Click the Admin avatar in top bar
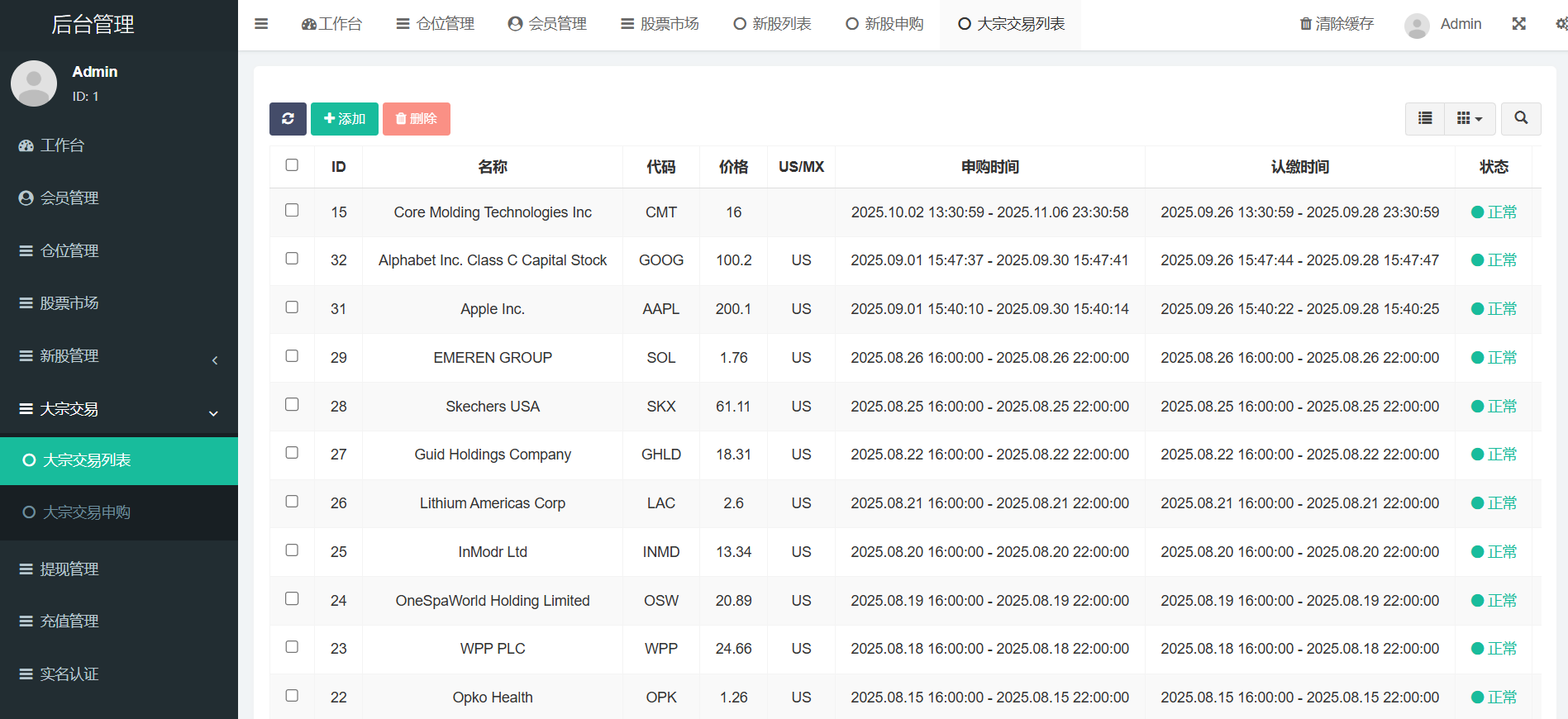 [x=1417, y=25]
